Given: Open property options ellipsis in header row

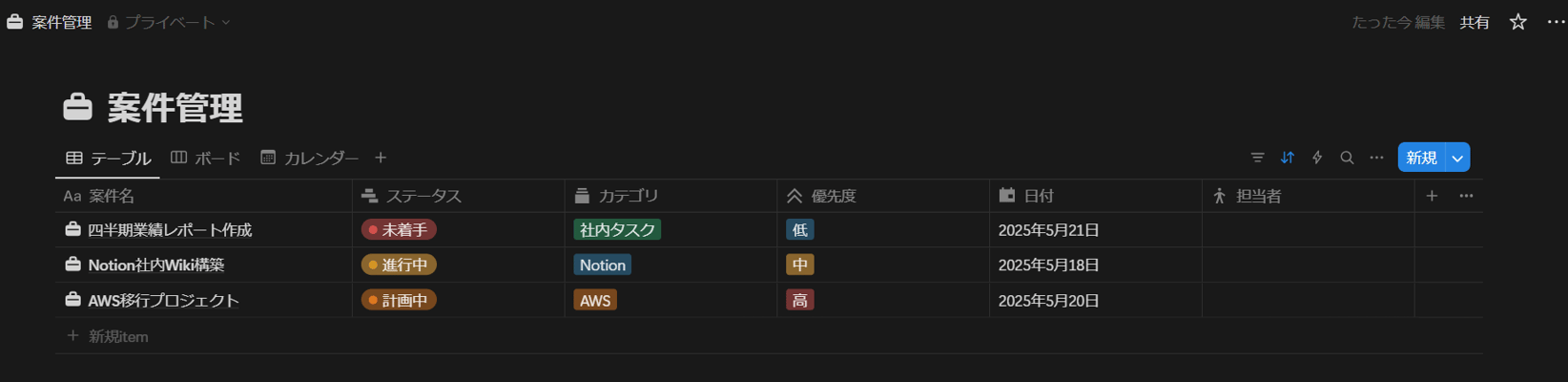Looking at the screenshot, I should [1466, 196].
